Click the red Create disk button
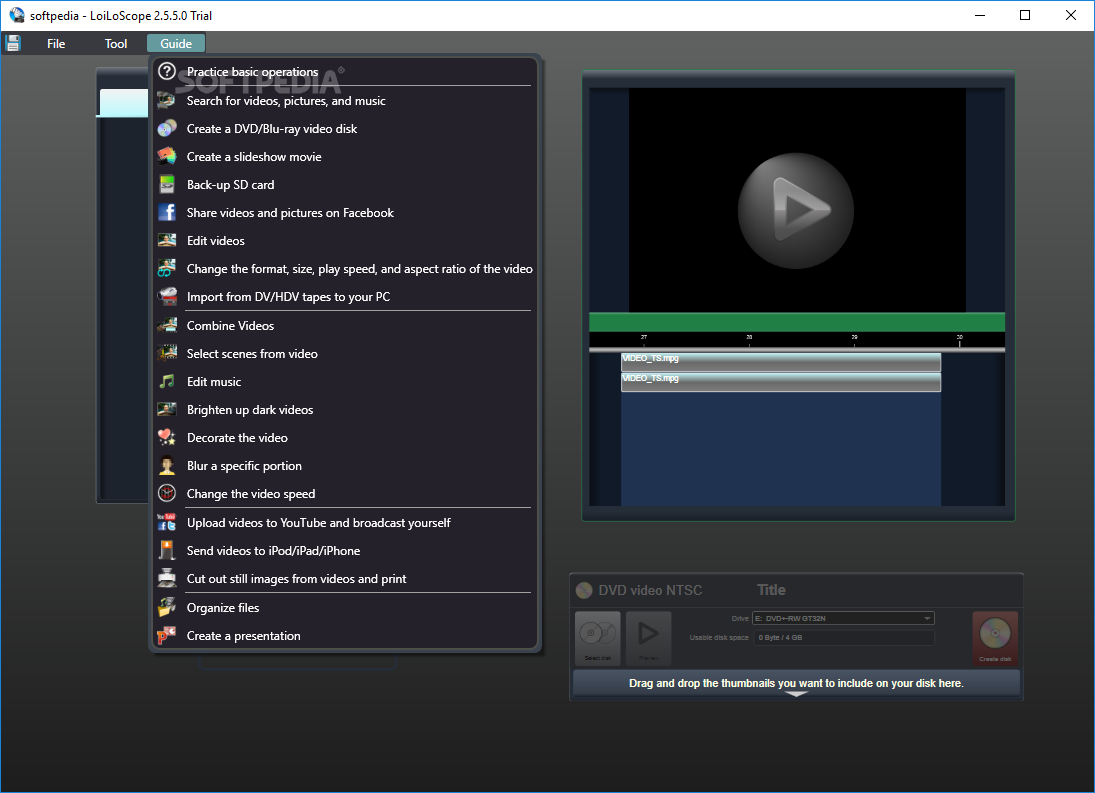1095x793 pixels. pyautogui.click(x=995, y=638)
